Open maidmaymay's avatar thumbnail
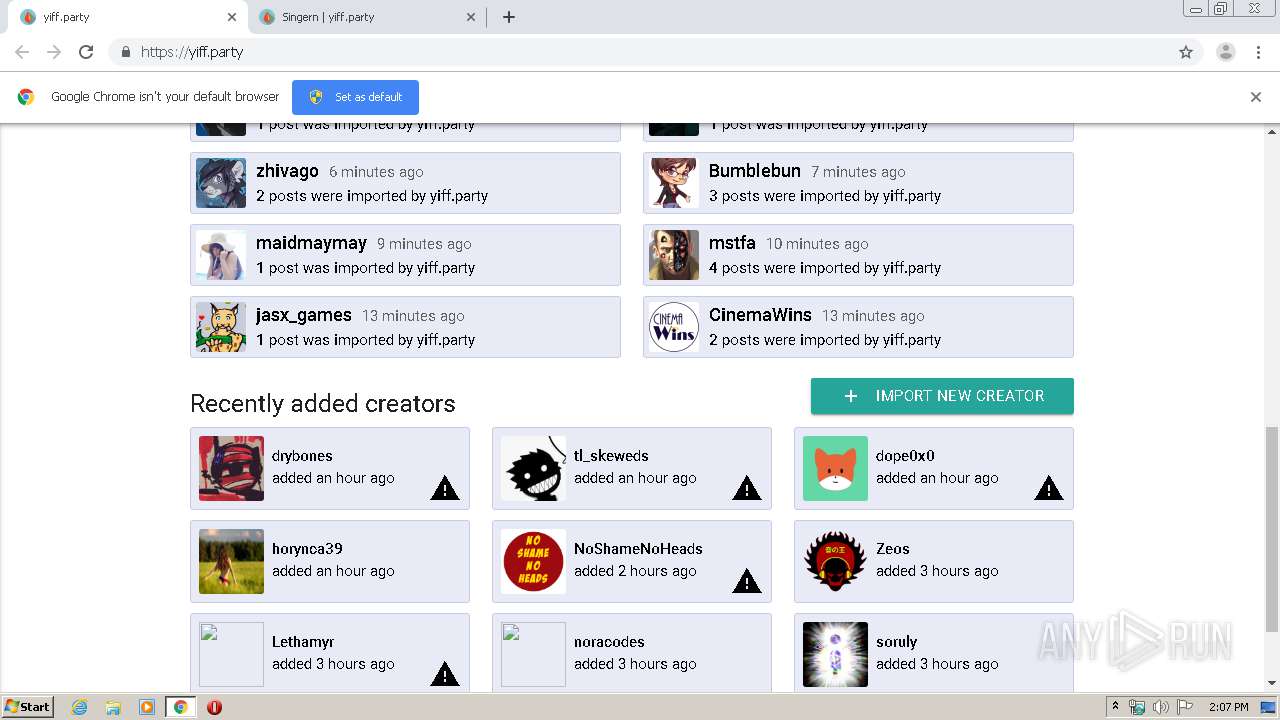This screenshot has height=720, width=1280. (x=221, y=255)
